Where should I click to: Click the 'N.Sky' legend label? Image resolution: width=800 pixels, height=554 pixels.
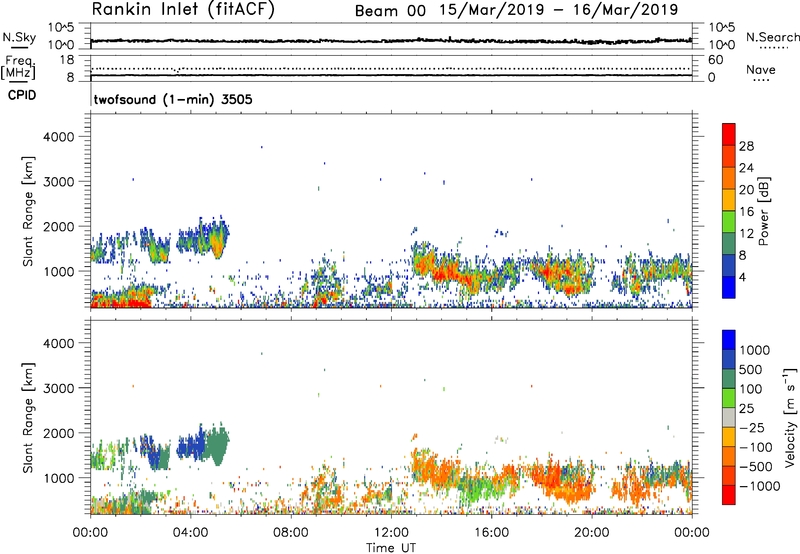pos(19,37)
